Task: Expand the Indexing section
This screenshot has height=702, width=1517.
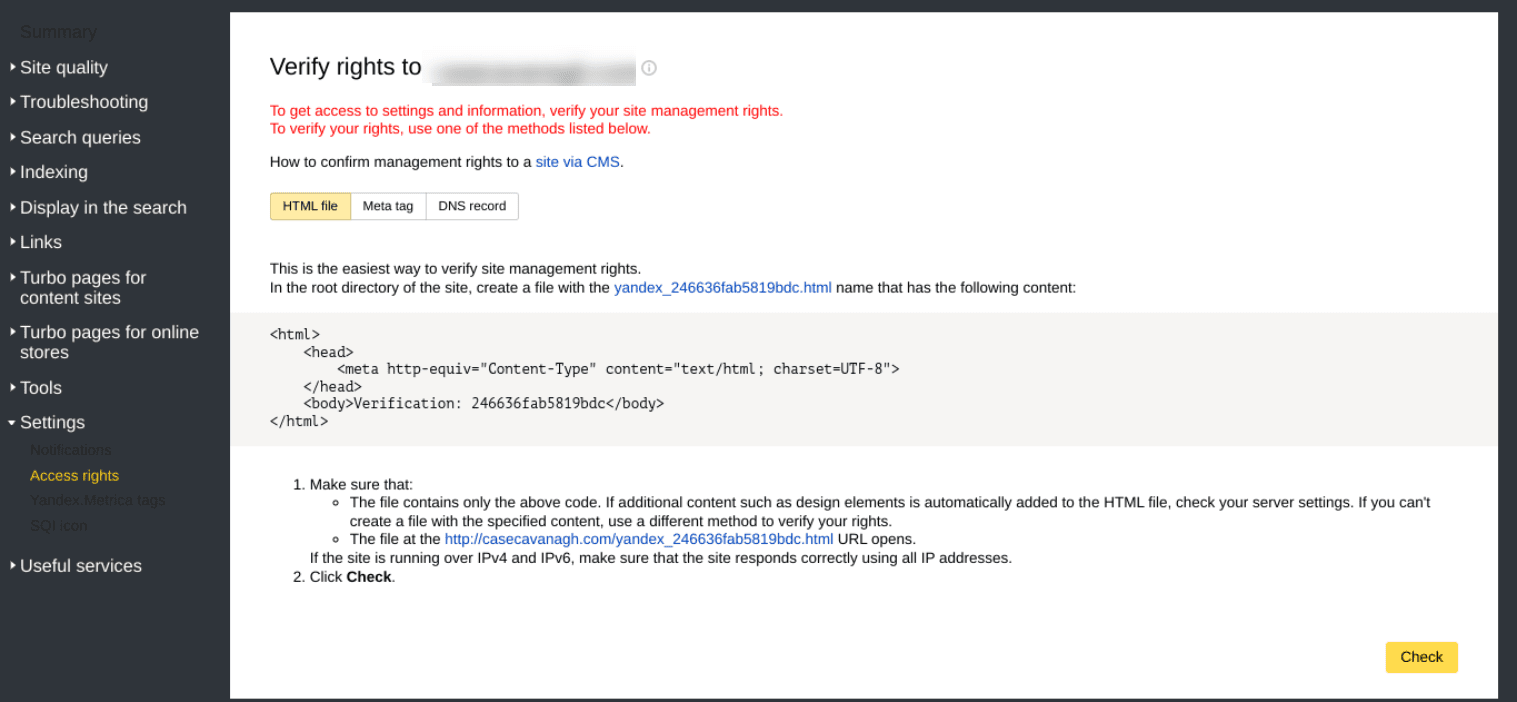Action: point(54,172)
